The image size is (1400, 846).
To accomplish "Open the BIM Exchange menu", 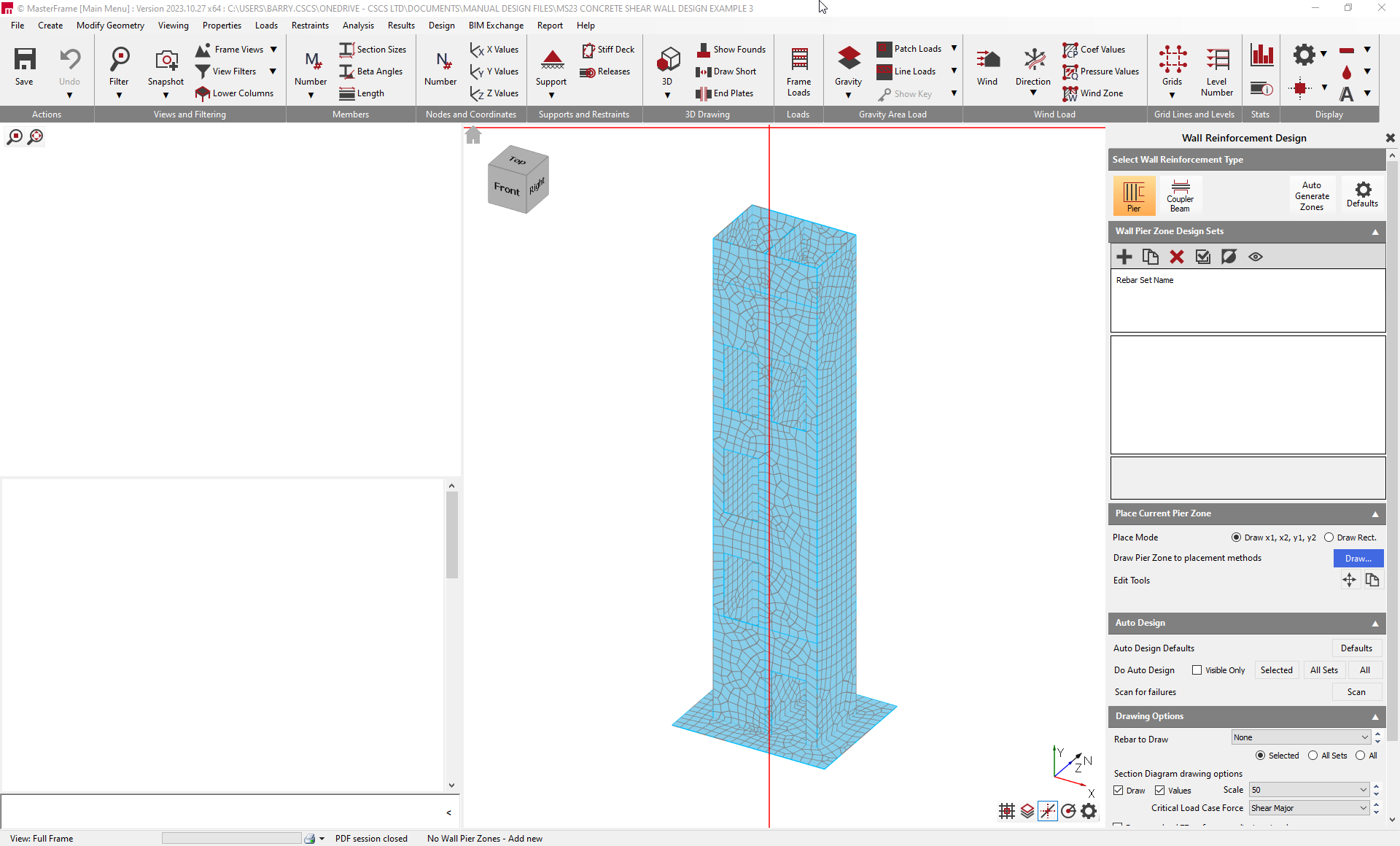I will tap(495, 26).
